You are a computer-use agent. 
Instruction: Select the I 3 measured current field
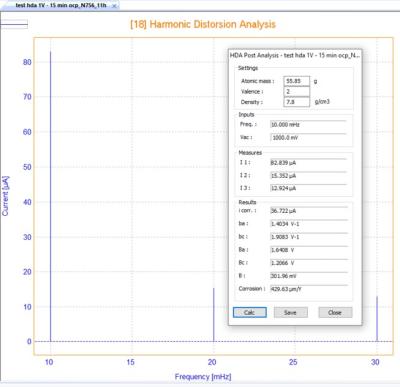click(308, 188)
